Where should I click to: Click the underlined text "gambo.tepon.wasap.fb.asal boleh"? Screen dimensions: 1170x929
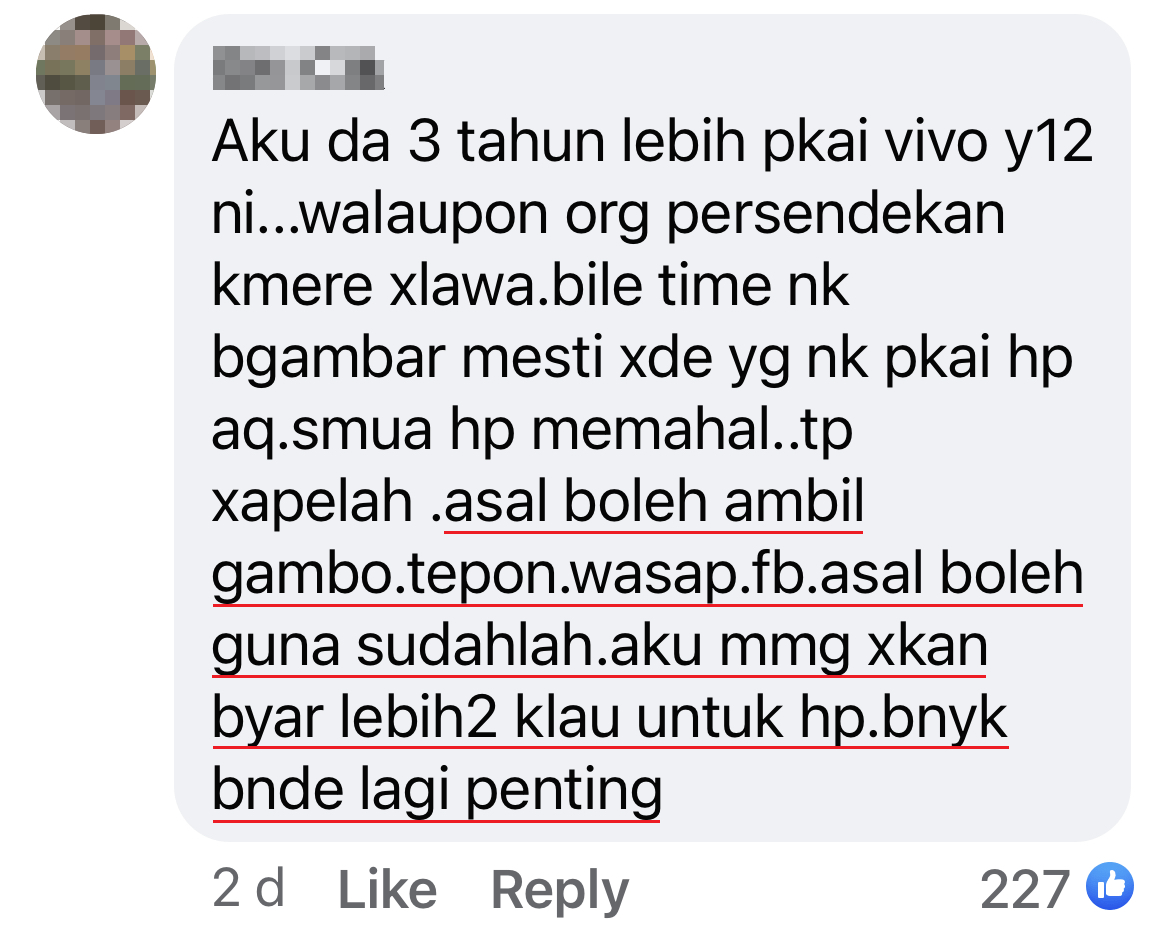[648, 575]
